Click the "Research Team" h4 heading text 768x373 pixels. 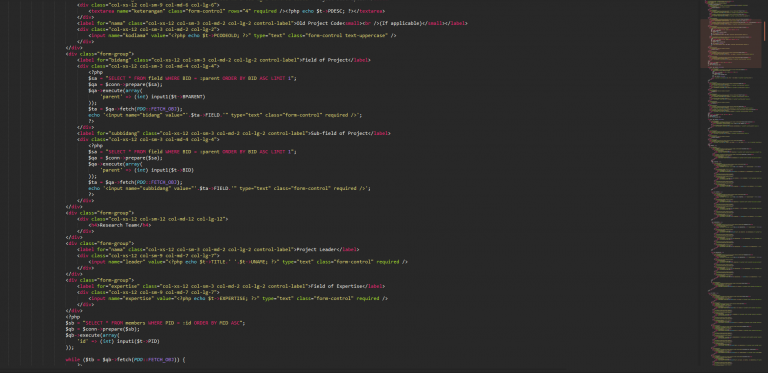121,225
